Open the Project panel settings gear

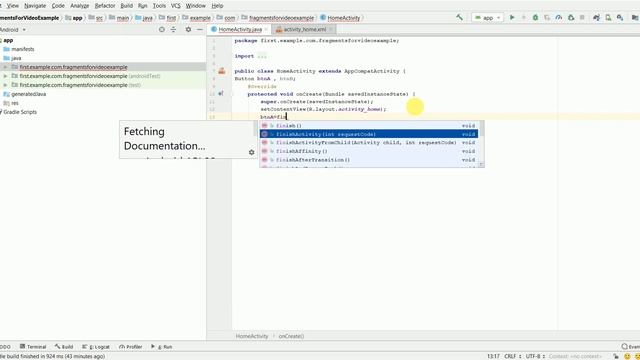pos(188,29)
